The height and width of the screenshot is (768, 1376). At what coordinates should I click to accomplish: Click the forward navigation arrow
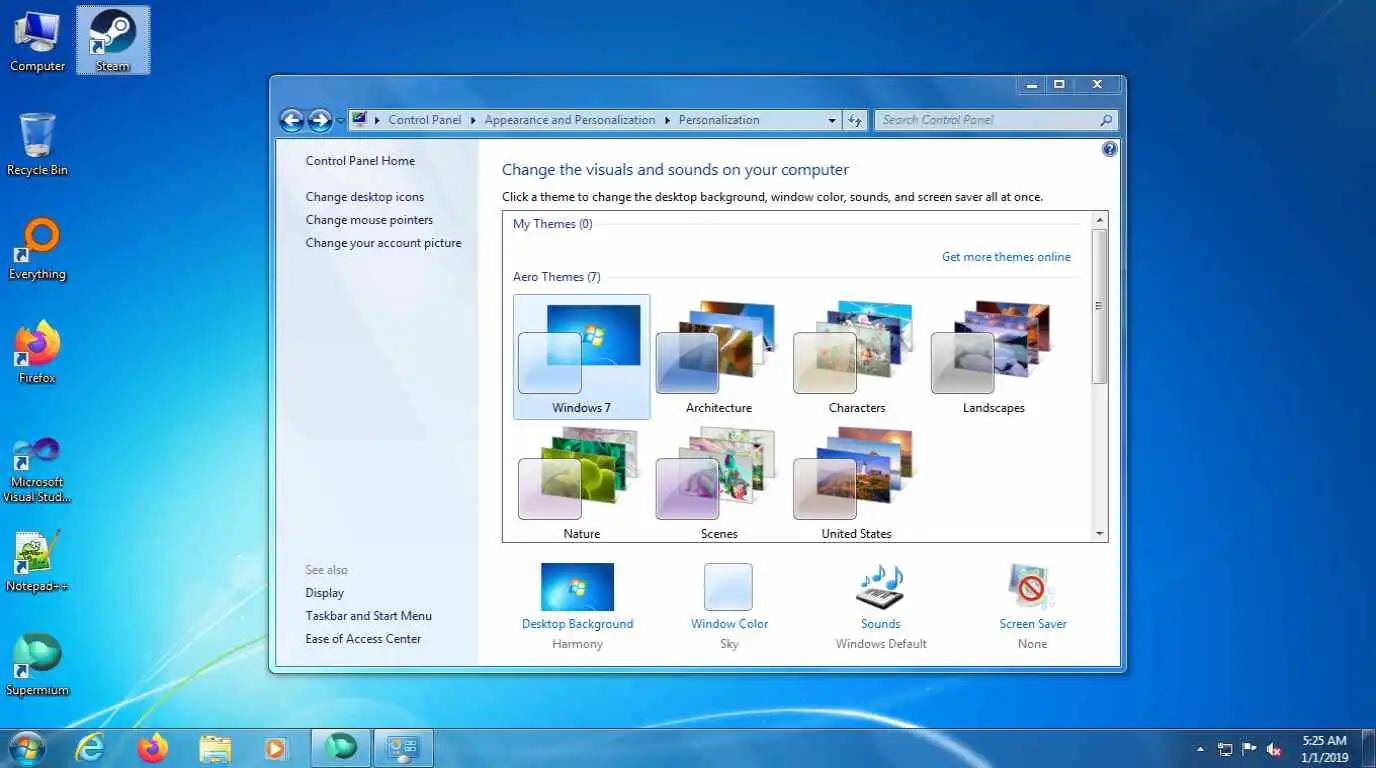click(x=320, y=121)
